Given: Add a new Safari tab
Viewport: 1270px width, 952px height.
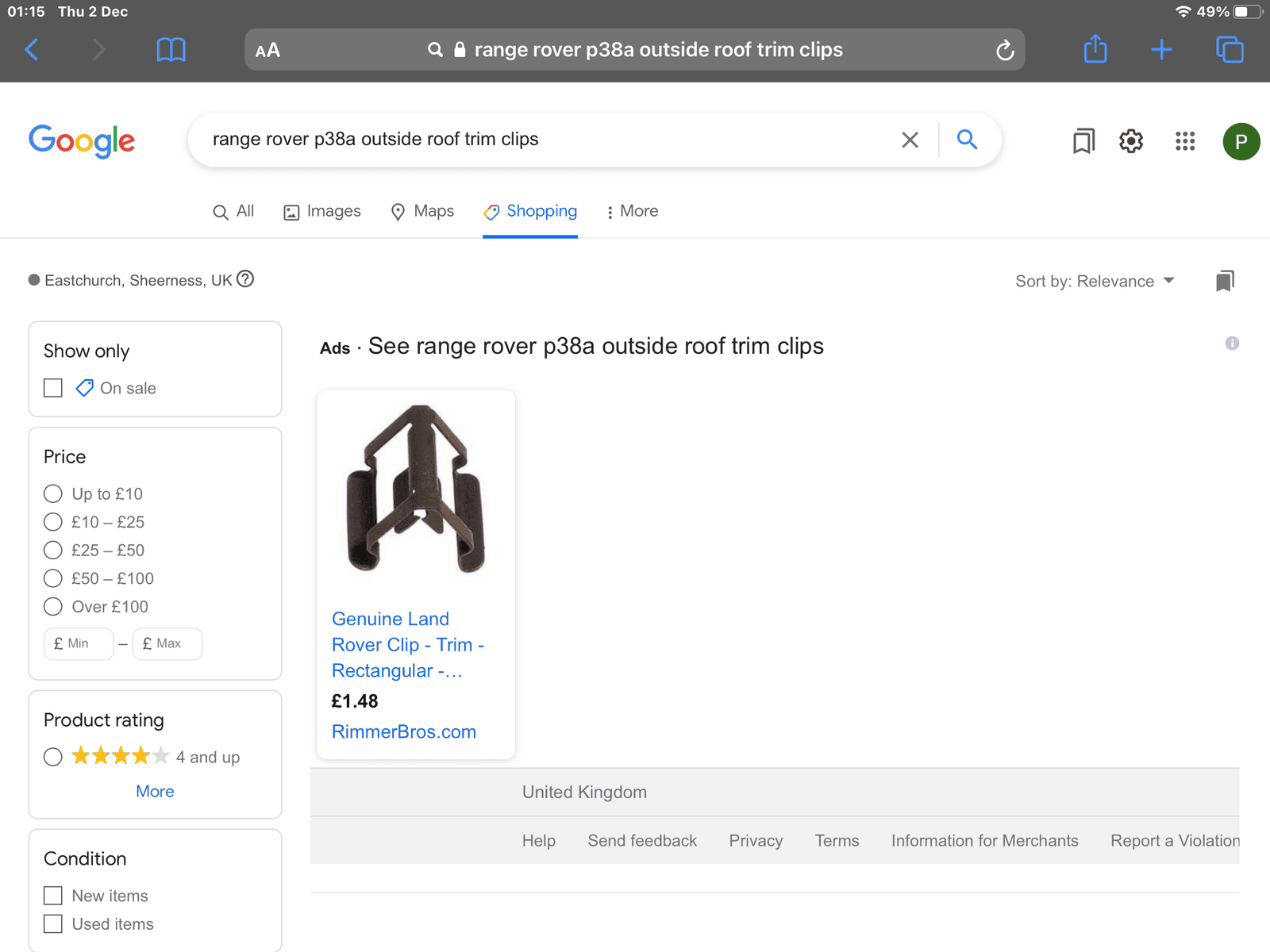Looking at the screenshot, I should click(1161, 50).
